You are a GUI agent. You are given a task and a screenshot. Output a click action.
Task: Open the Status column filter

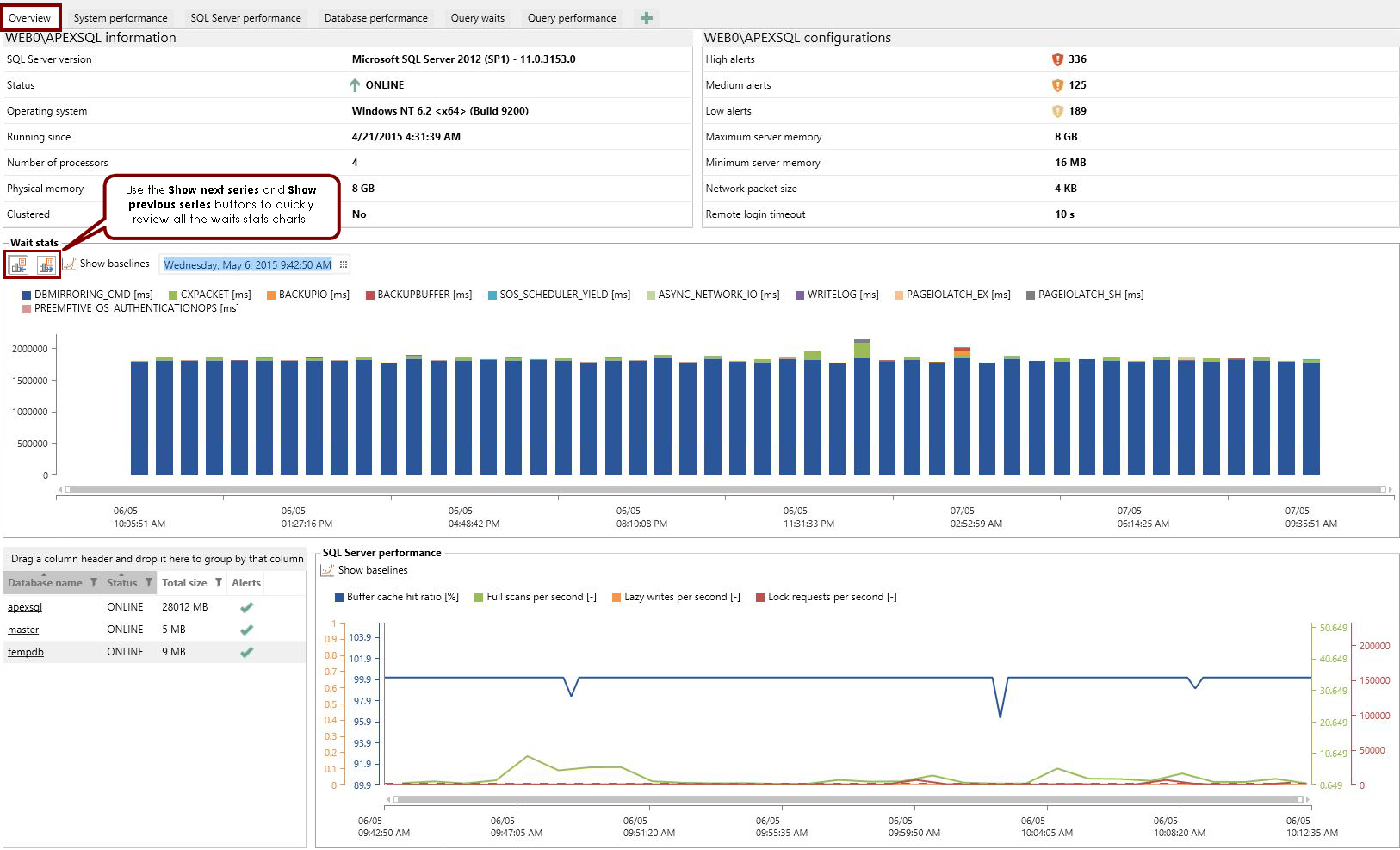pos(149,583)
